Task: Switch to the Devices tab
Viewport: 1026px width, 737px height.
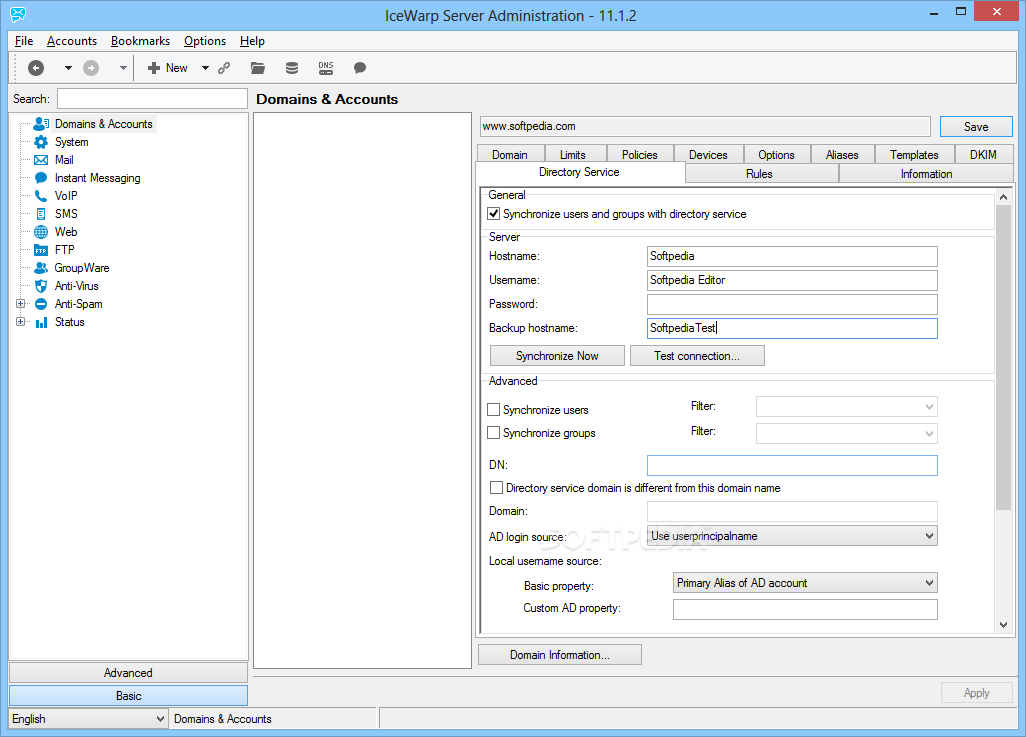Action: click(708, 154)
